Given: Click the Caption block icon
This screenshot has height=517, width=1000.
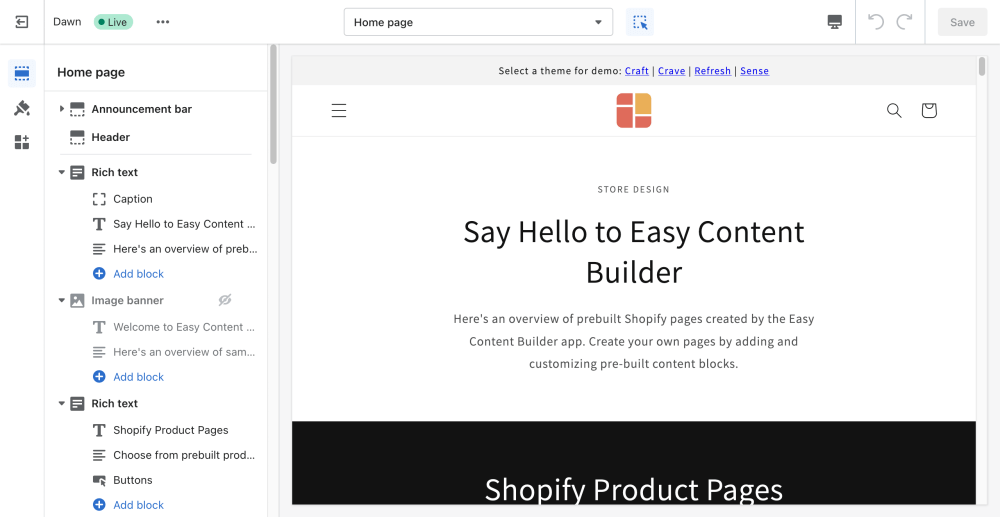Looking at the screenshot, I should tap(99, 199).
